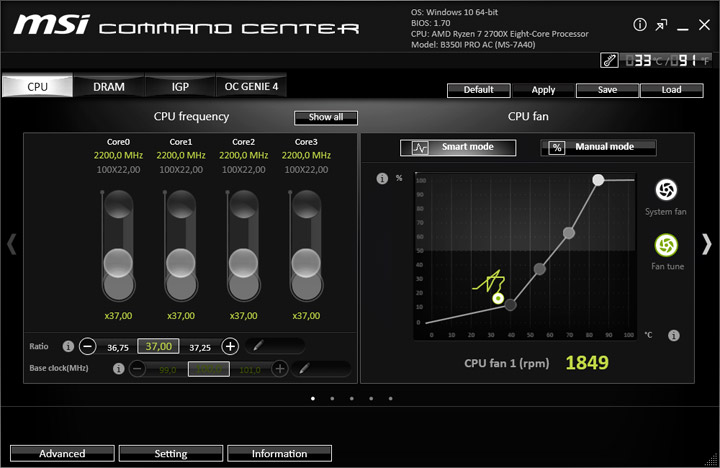720x468 pixels.
Task: Select the first page indicator dot
Action: click(313, 399)
